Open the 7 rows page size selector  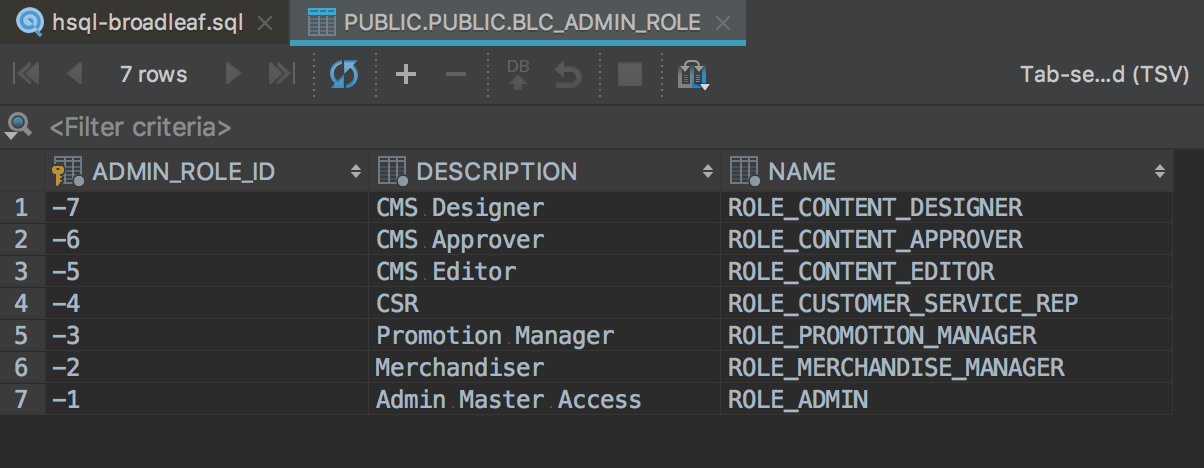[x=153, y=74]
